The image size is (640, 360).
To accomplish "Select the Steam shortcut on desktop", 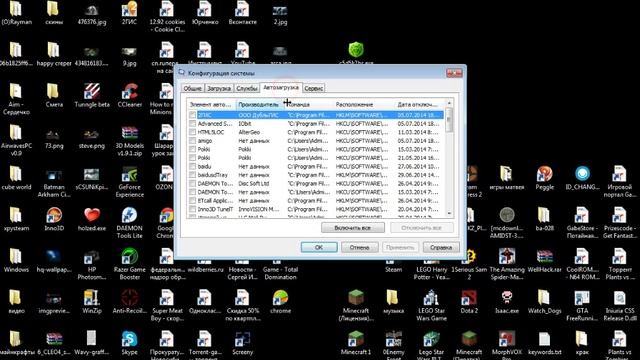I will coord(393,269).
